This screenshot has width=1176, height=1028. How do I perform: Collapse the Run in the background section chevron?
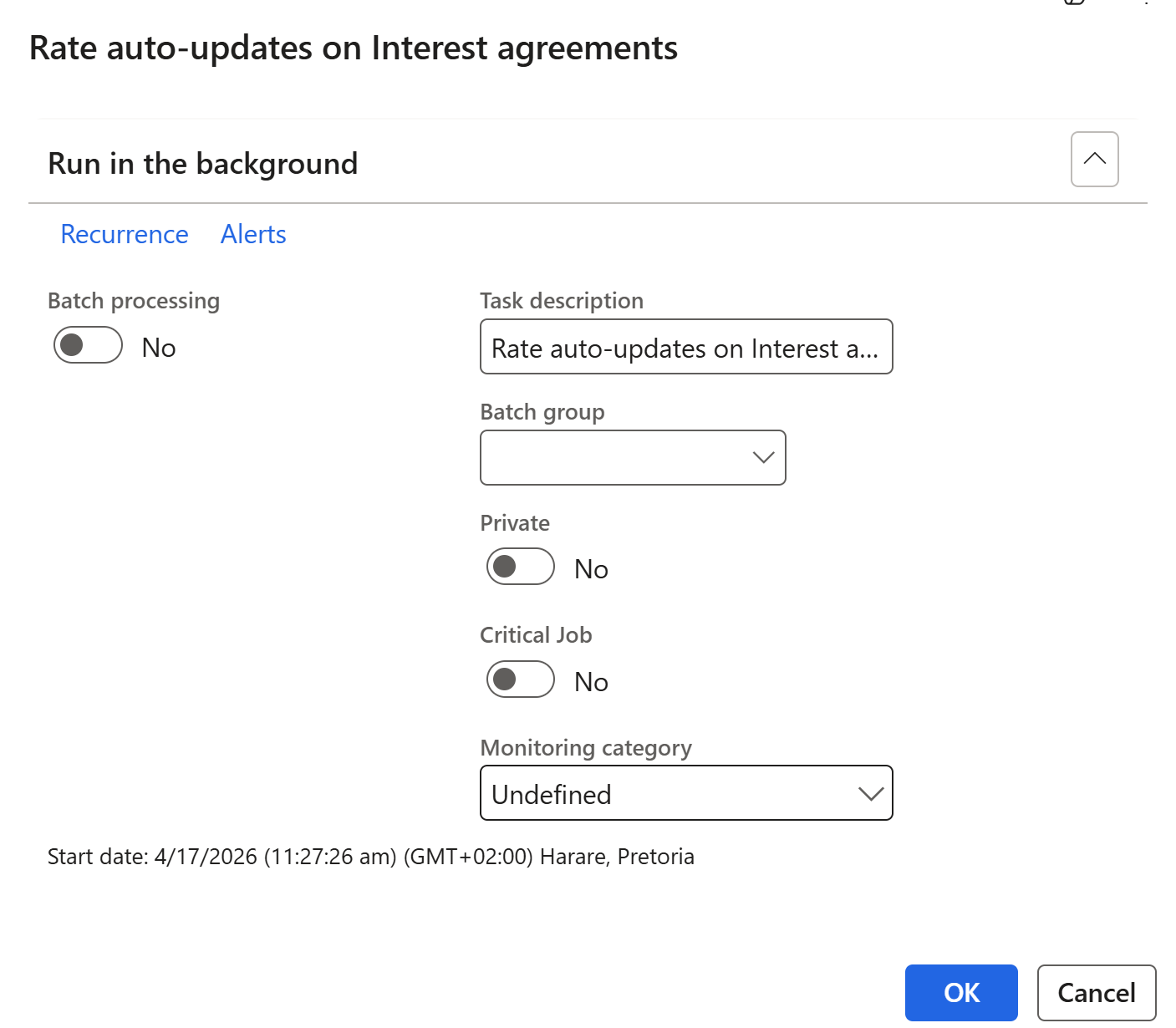click(x=1094, y=159)
